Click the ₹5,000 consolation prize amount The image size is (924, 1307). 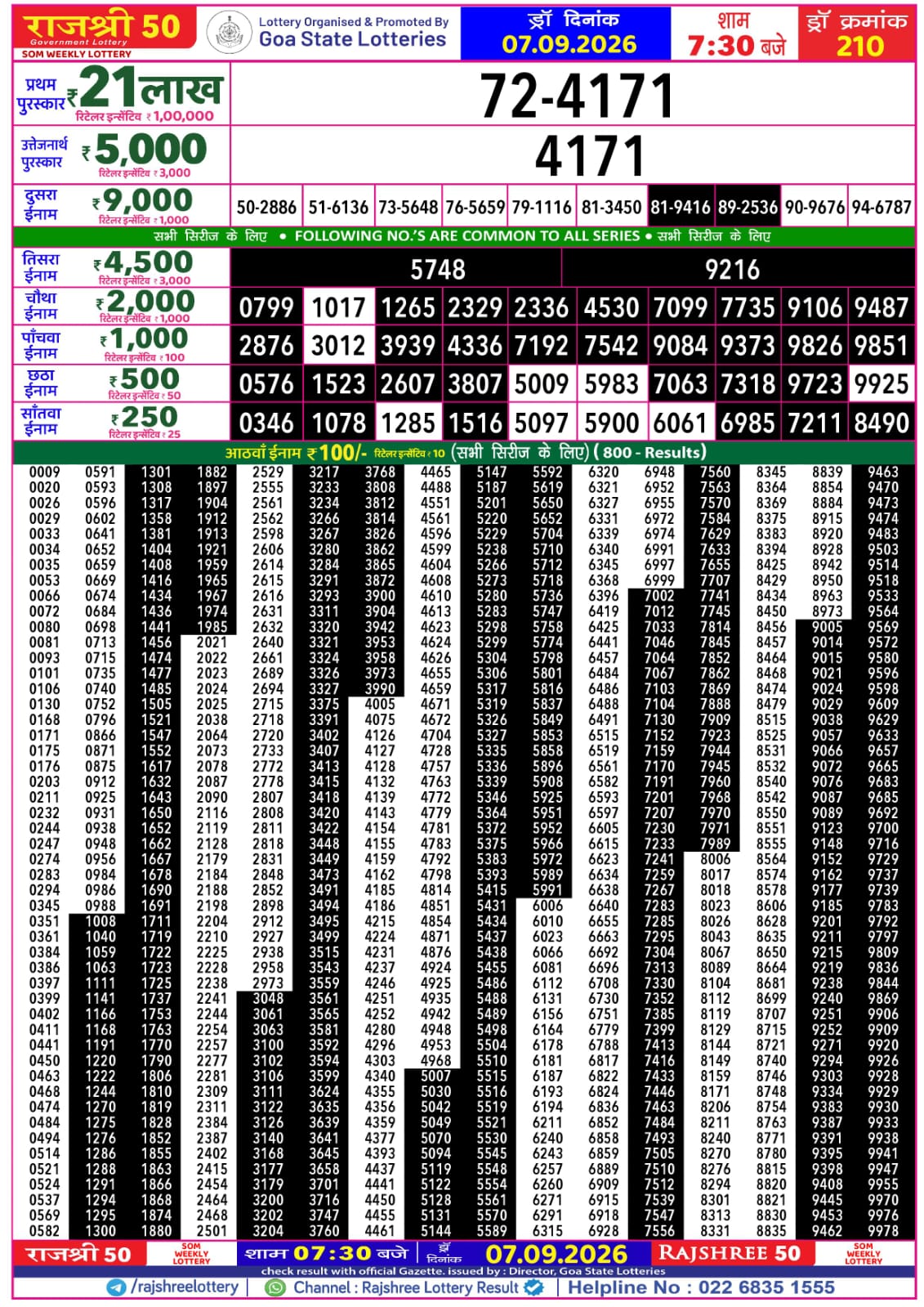[145, 150]
